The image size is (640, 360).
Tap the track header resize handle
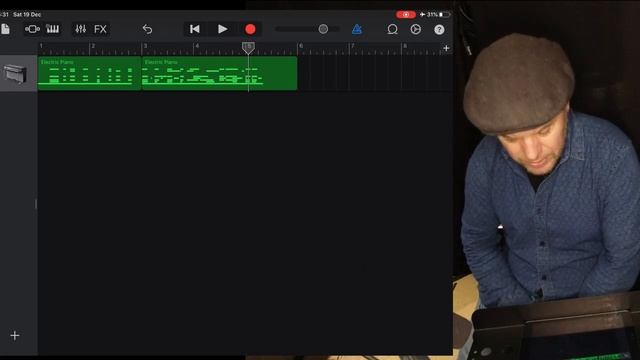(x=36, y=204)
